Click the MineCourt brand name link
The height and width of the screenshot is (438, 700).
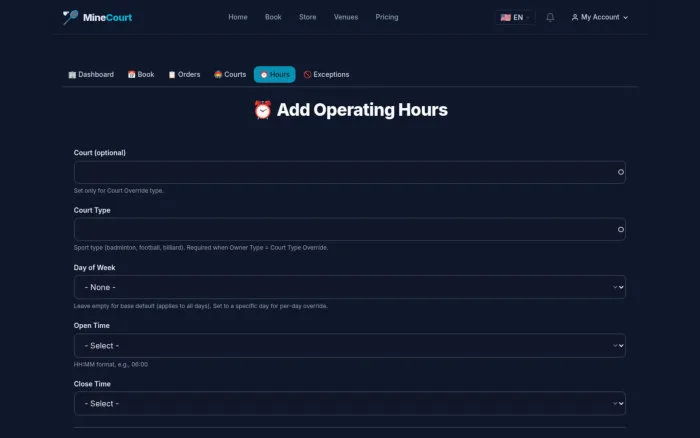107,17
